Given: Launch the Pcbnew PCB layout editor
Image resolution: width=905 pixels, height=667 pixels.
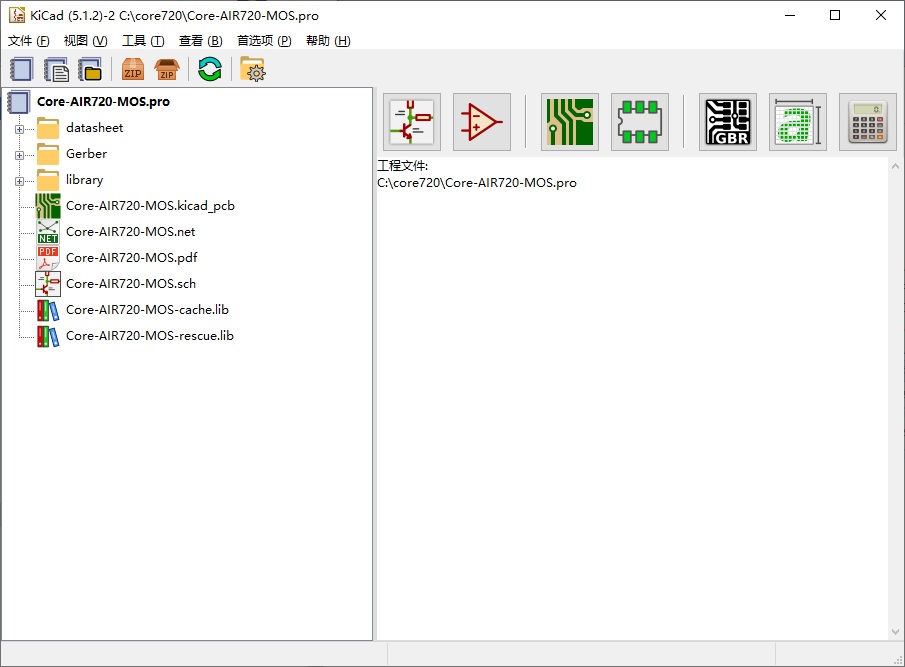Looking at the screenshot, I should pyautogui.click(x=570, y=122).
